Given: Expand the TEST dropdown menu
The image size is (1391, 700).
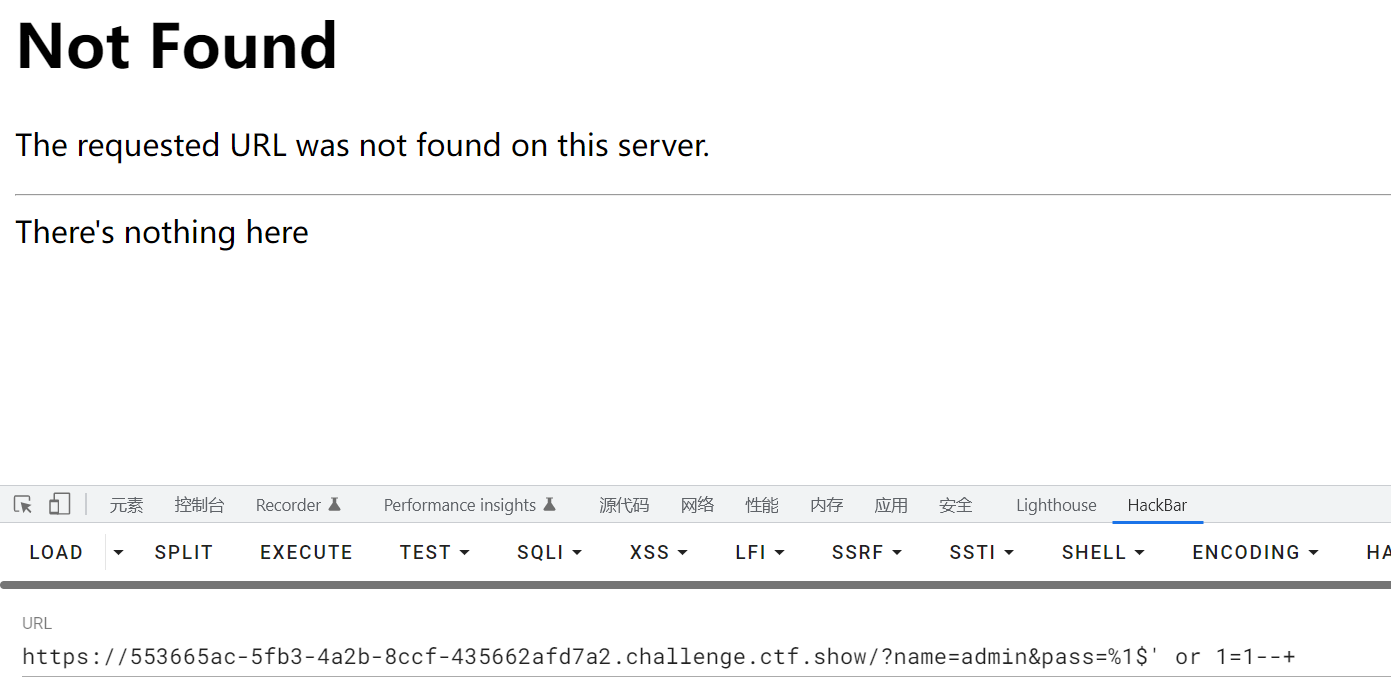Looking at the screenshot, I should [434, 552].
